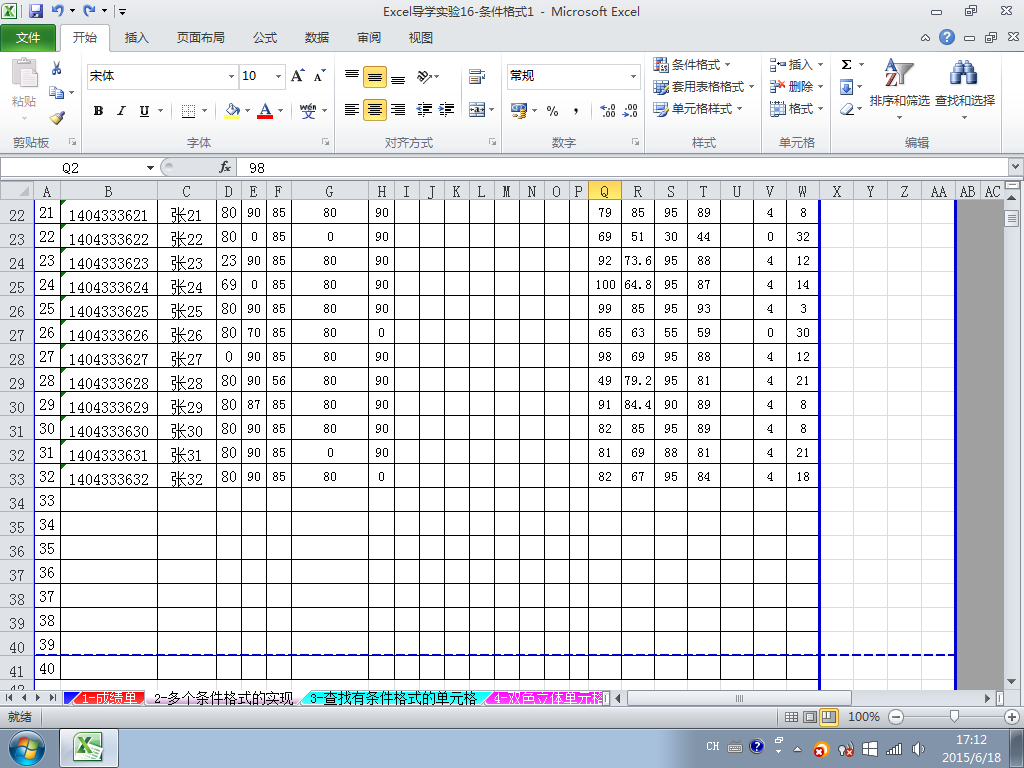Select the Format Painter brush

coord(57,118)
